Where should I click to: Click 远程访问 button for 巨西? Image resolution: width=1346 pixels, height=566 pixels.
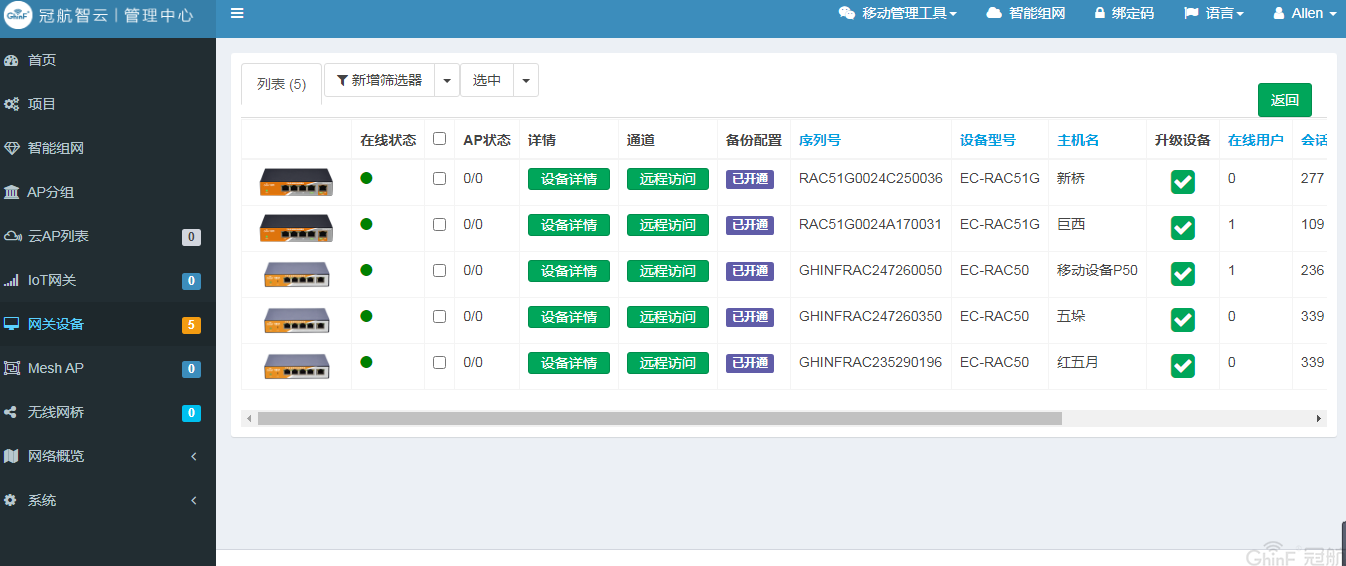[x=668, y=225]
